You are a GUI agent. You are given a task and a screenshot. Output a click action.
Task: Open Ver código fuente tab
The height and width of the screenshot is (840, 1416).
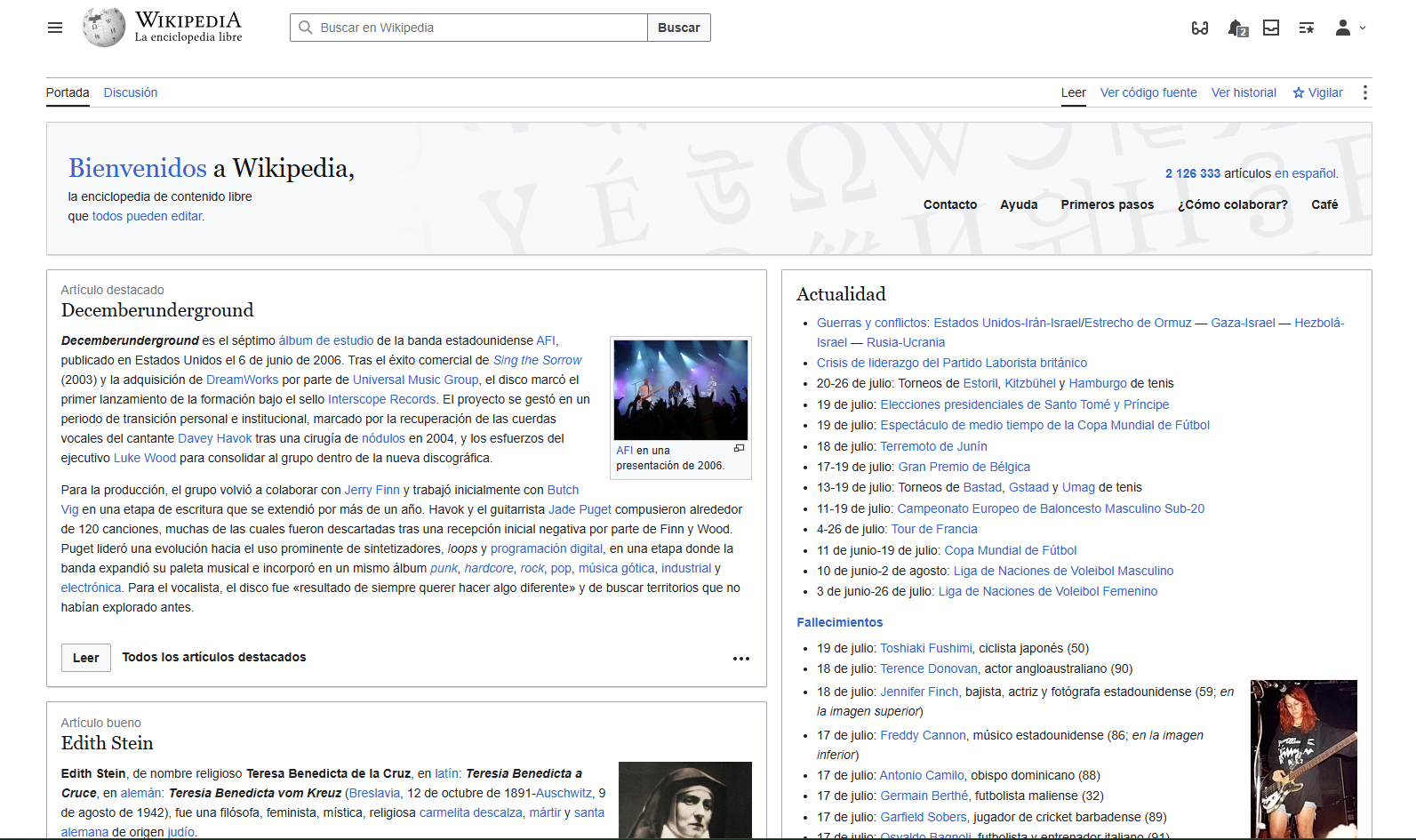click(x=1148, y=92)
